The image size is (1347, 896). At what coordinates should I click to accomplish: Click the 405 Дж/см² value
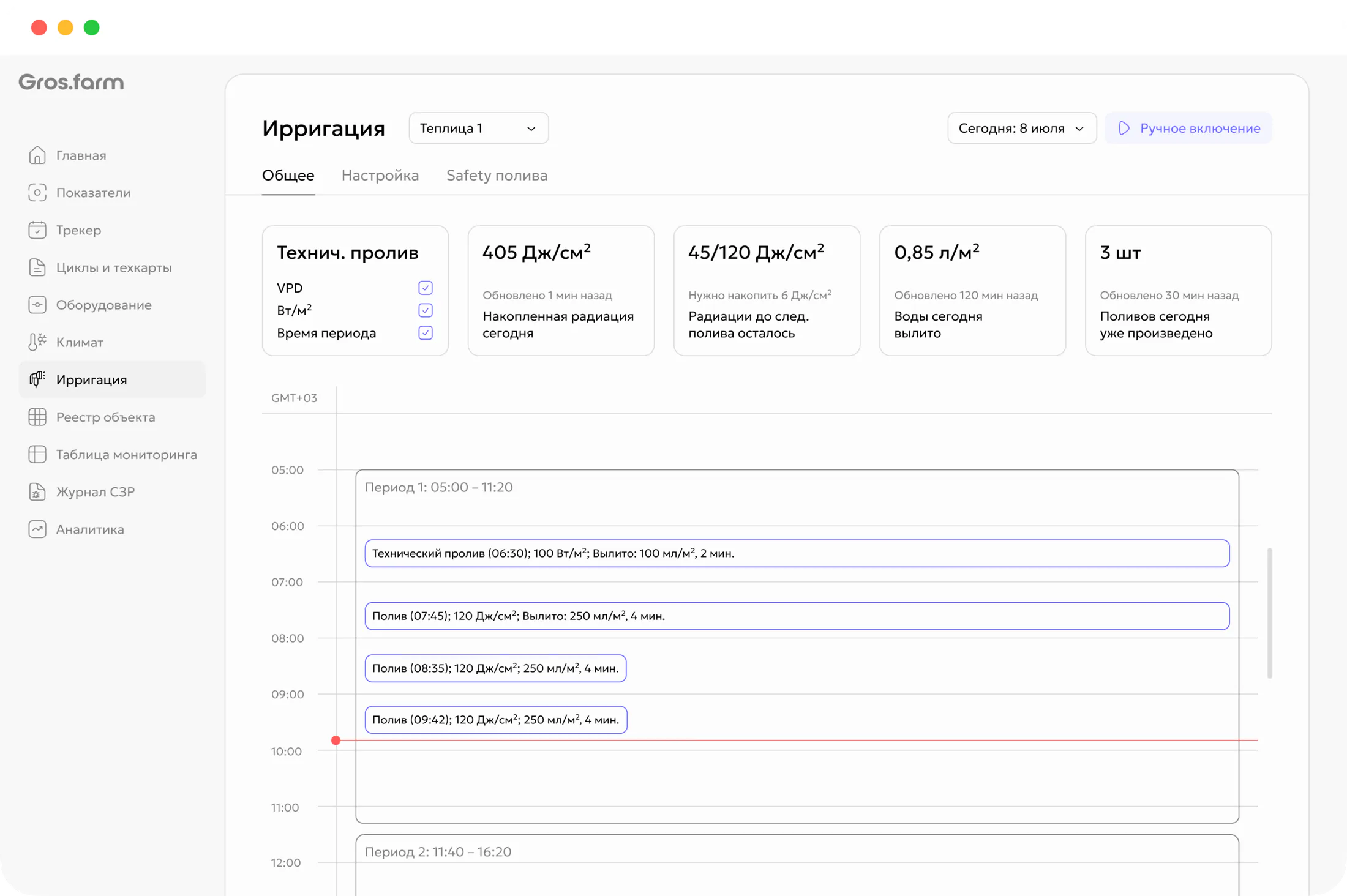tap(536, 252)
